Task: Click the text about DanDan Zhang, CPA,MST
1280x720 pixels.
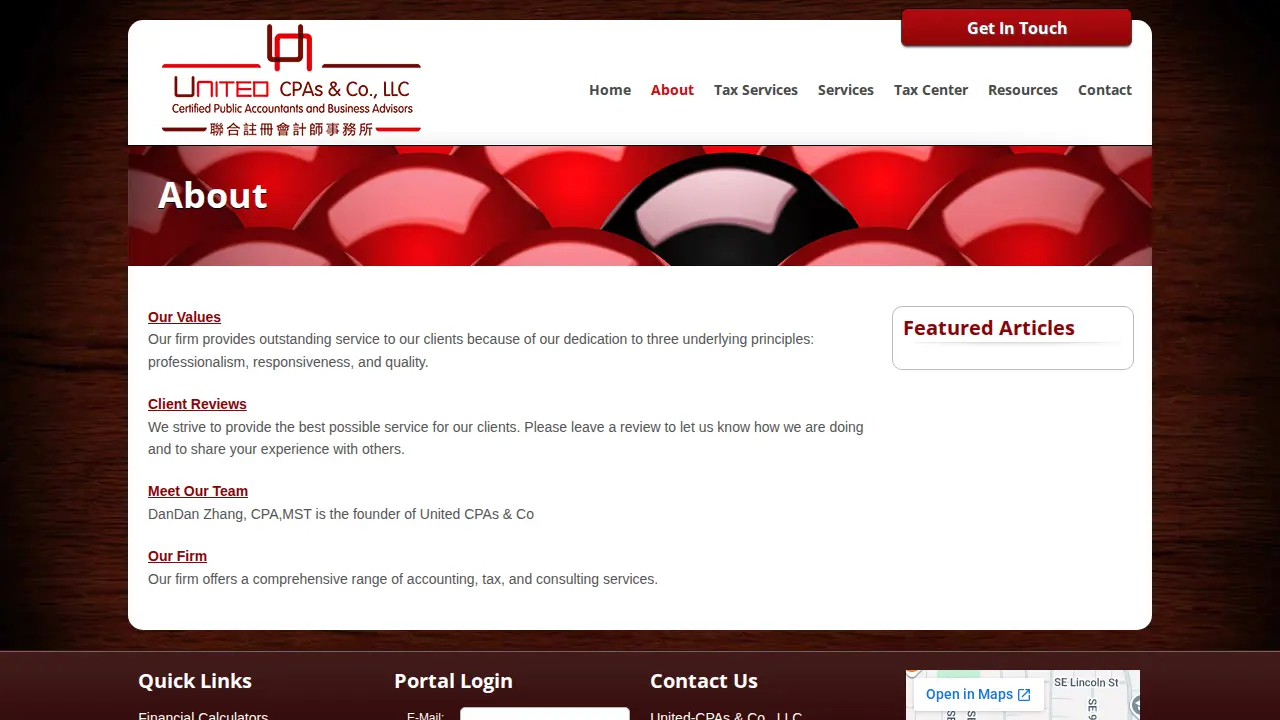Action: [341, 514]
